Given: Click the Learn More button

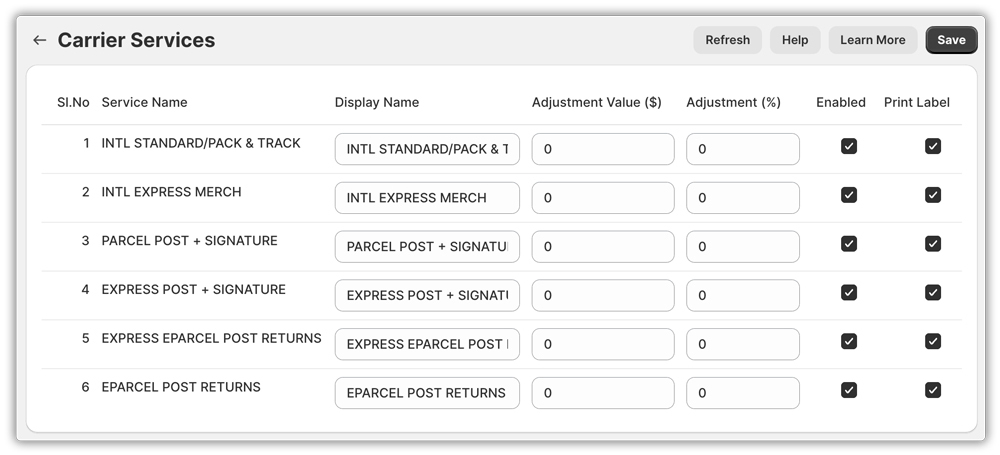Looking at the screenshot, I should coord(872,40).
